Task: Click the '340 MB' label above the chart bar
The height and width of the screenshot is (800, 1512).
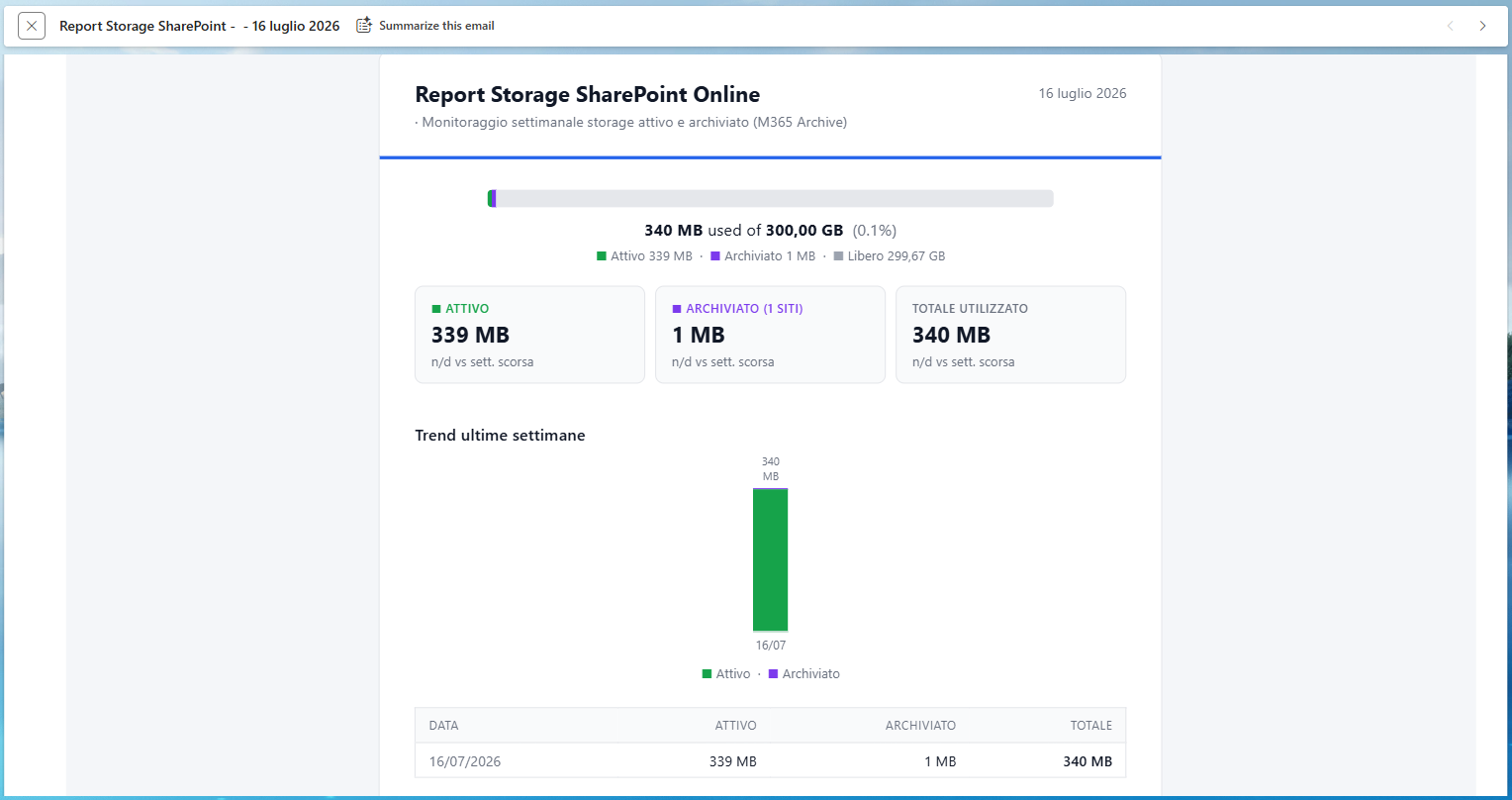Action: coord(771,469)
